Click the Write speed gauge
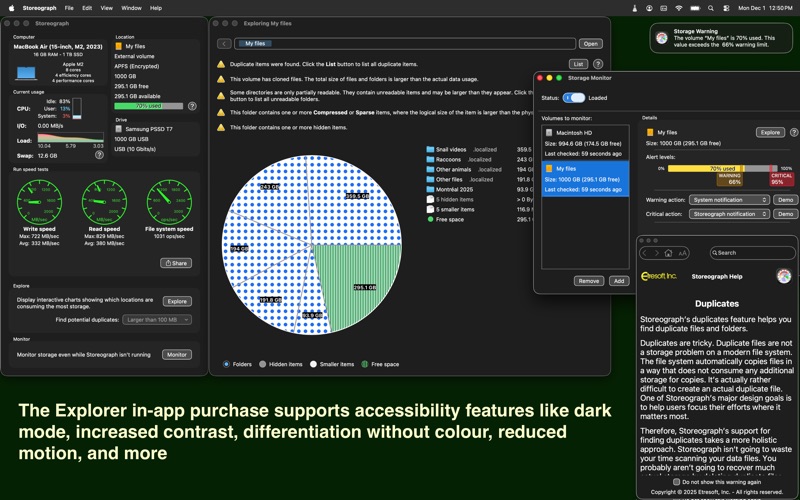The width and height of the screenshot is (800, 500). point(39,202)
